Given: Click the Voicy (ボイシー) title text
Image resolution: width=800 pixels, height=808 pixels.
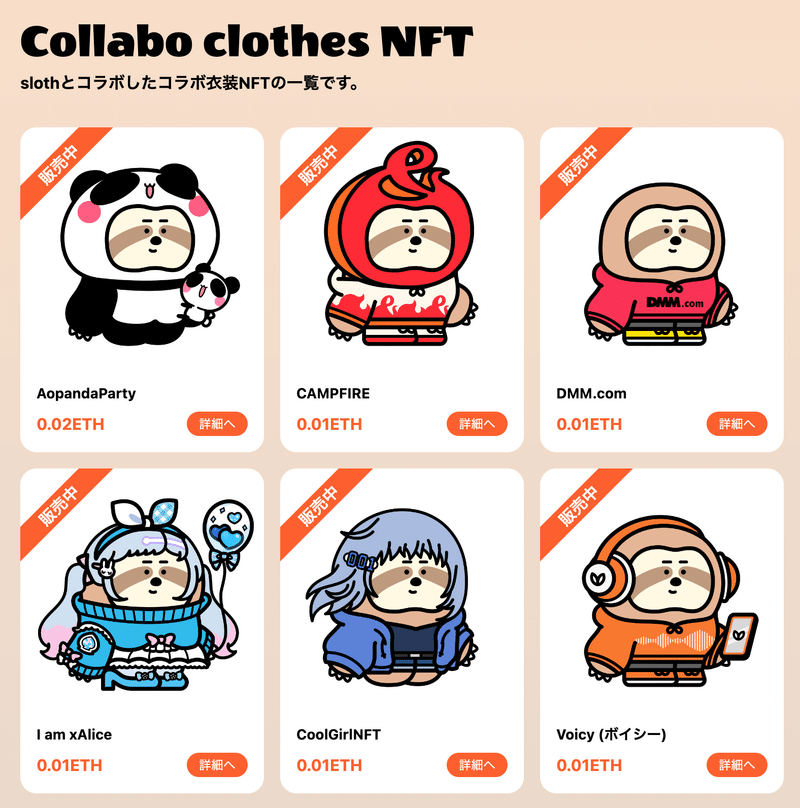Looking at the screenshot, I should (x=611, y=735).
